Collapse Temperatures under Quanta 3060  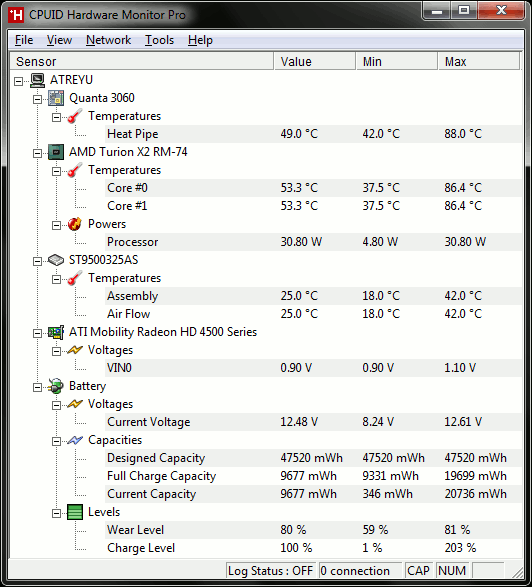56,118
